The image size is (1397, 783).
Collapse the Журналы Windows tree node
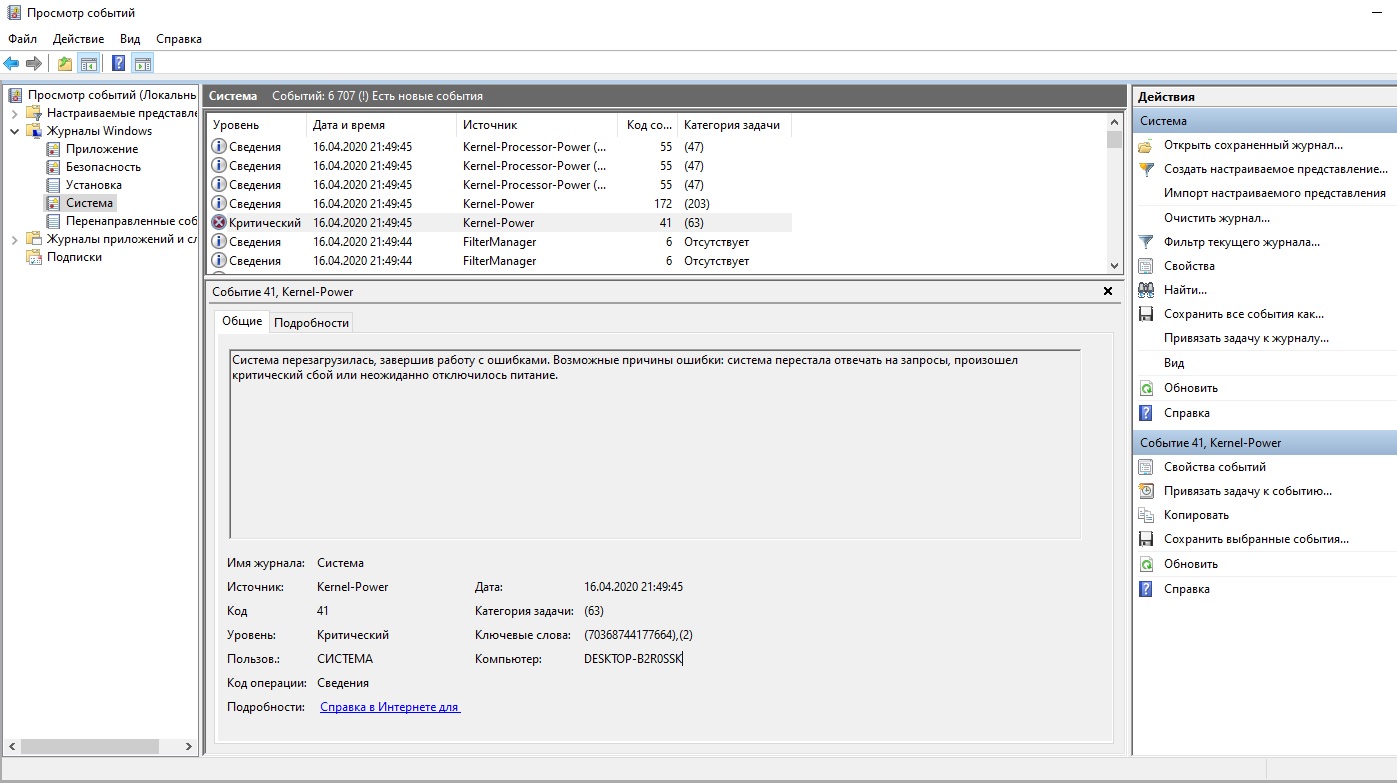tap(14, 131)
